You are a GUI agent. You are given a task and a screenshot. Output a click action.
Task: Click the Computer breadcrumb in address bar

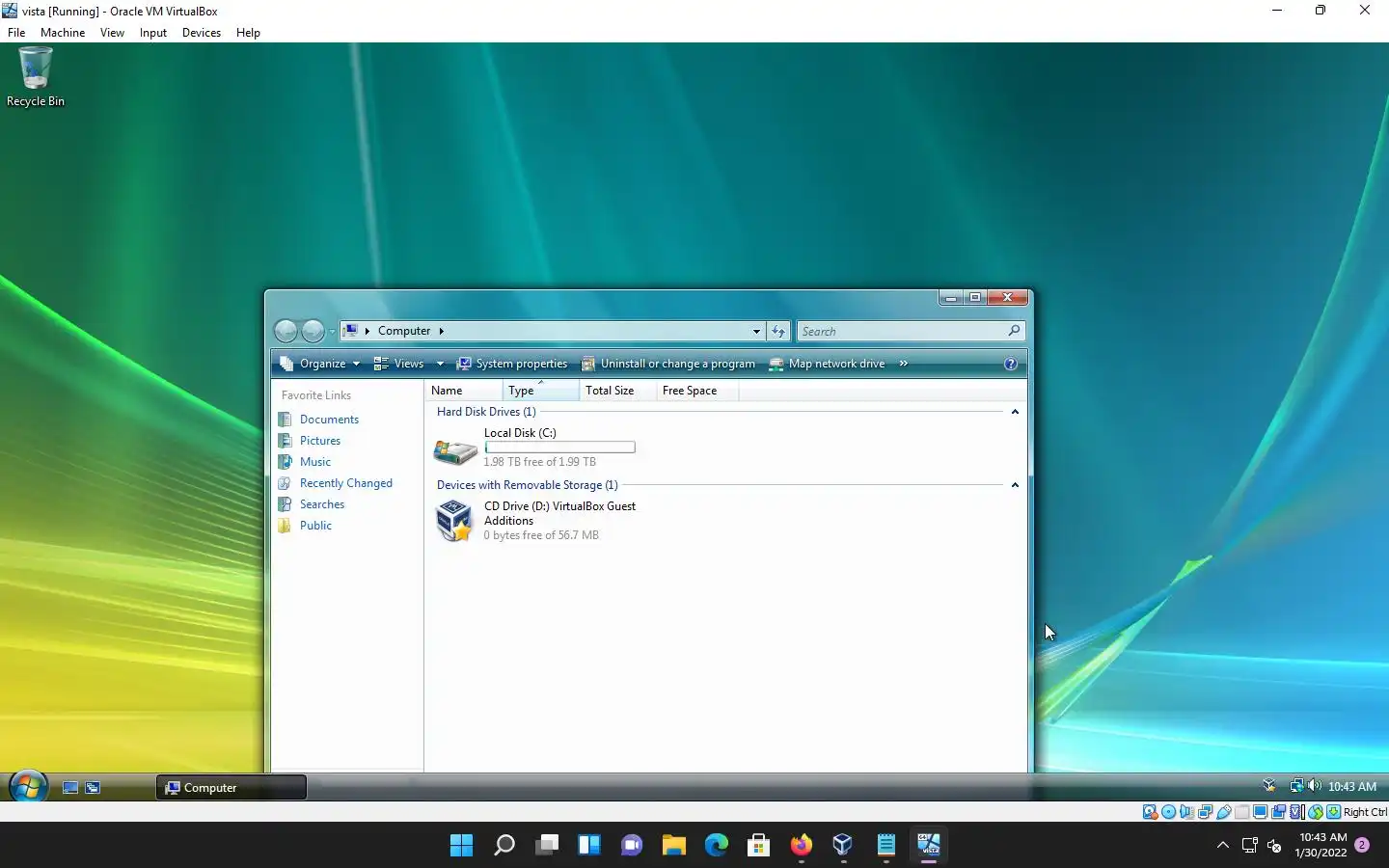click(404, 331)
